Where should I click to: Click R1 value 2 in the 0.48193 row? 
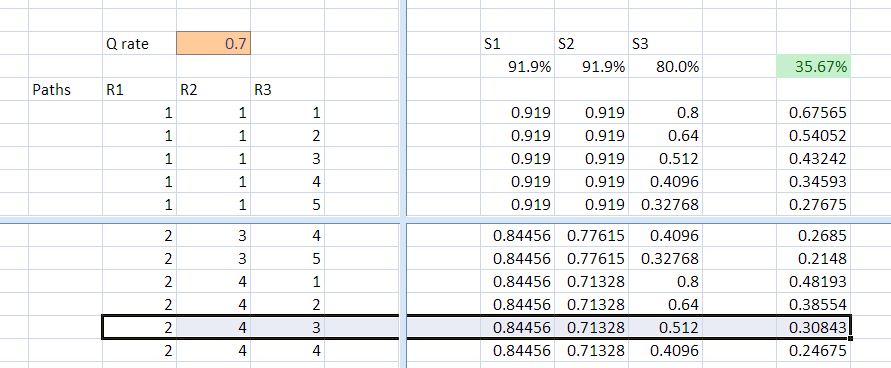[x=139, y=282]
